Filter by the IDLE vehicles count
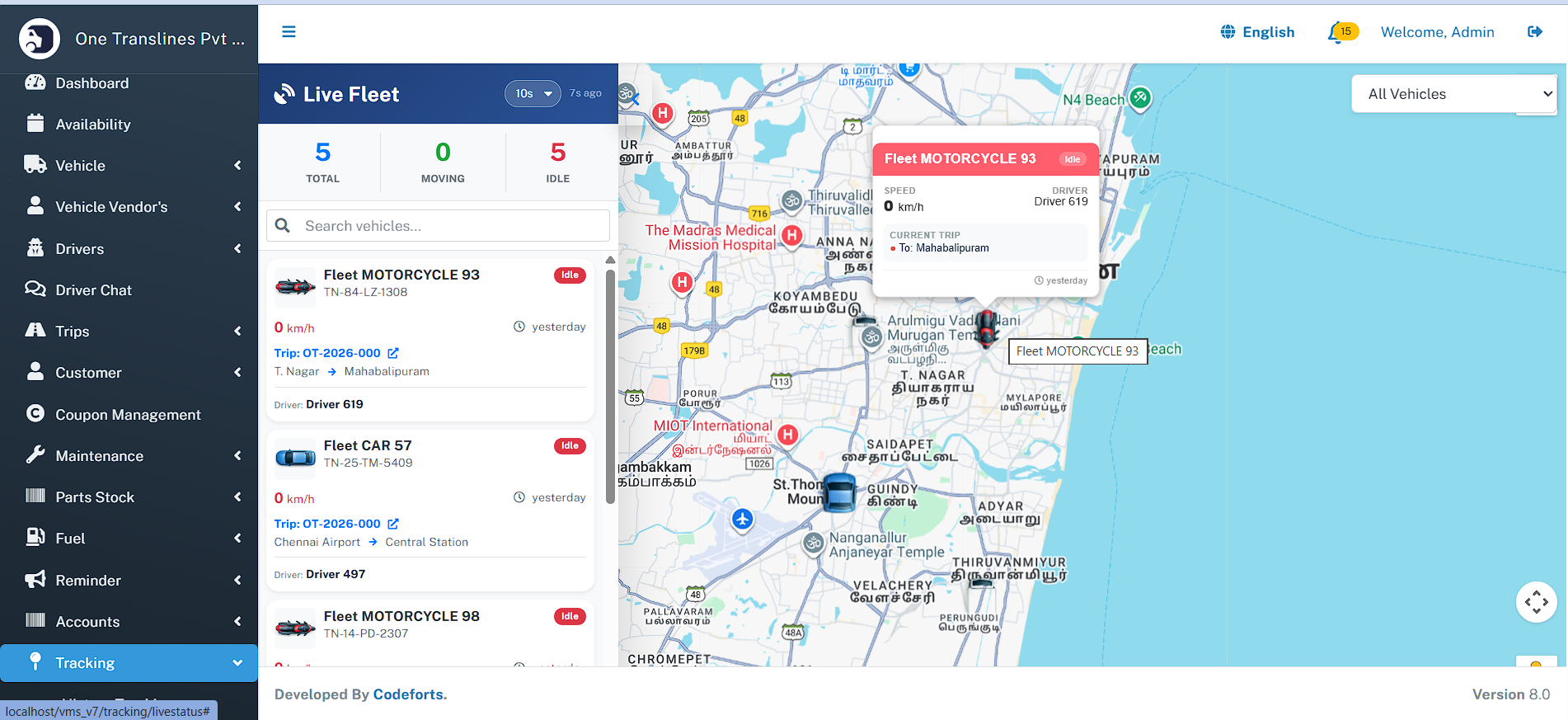Screen dimensions: 1568x720 (x=558, y=162)
